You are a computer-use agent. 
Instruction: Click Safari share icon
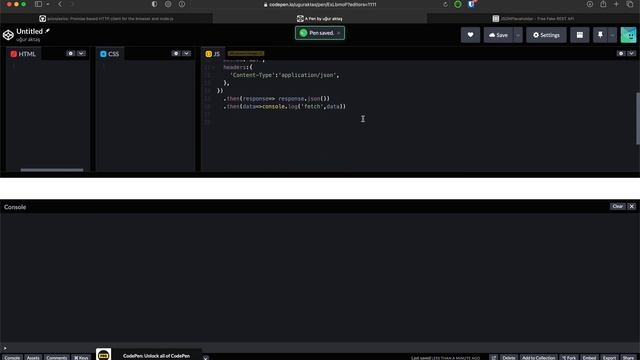pos(603,4)
